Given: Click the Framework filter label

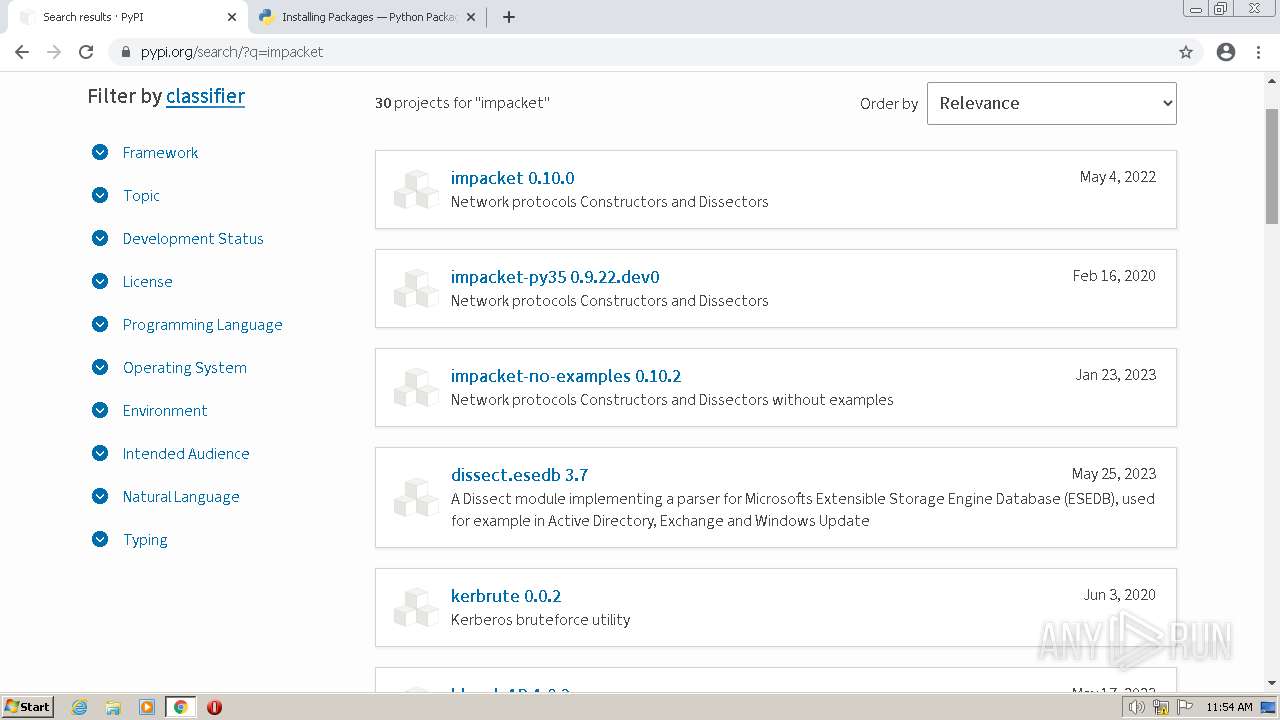Looking at the screenshot, I should pos(160,153).
